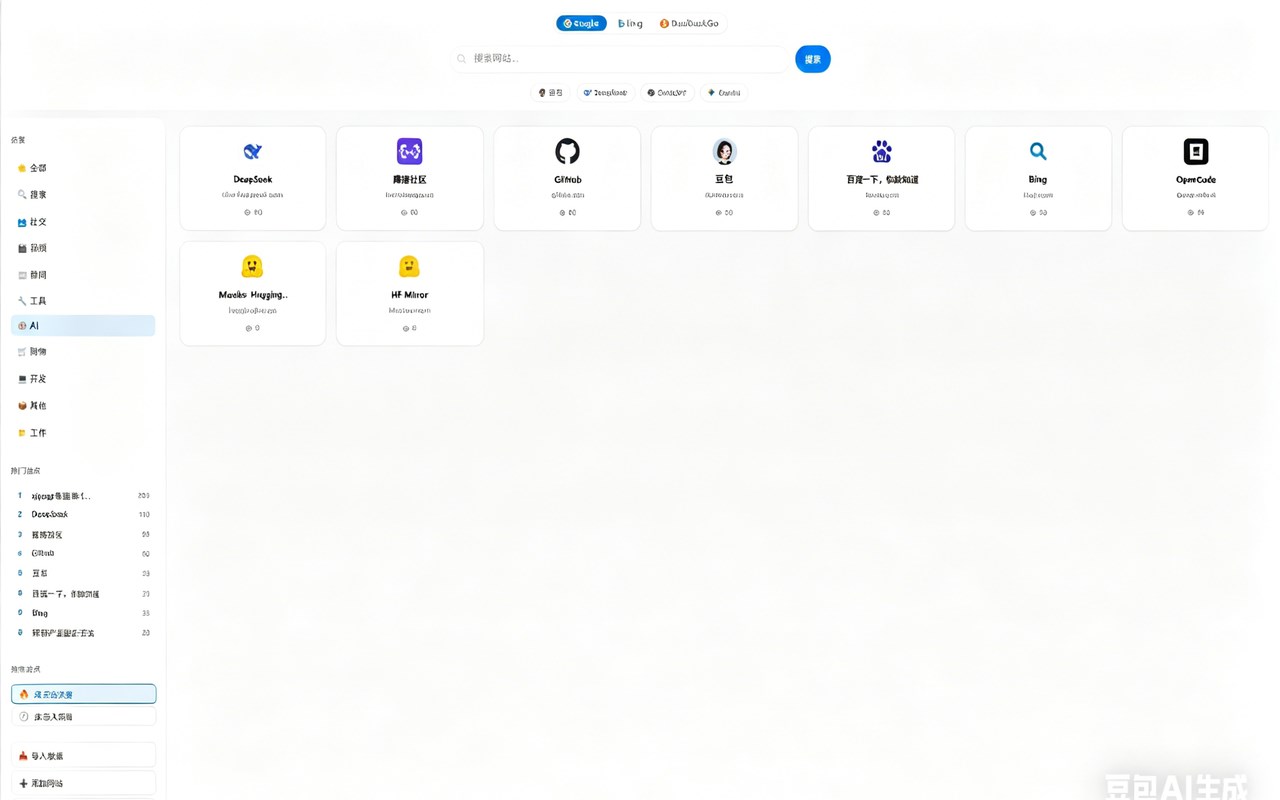Click the Baidu paw card icon
Image resolution: width=1280 pixels, height=800 pixels.
tap(881, 151)
